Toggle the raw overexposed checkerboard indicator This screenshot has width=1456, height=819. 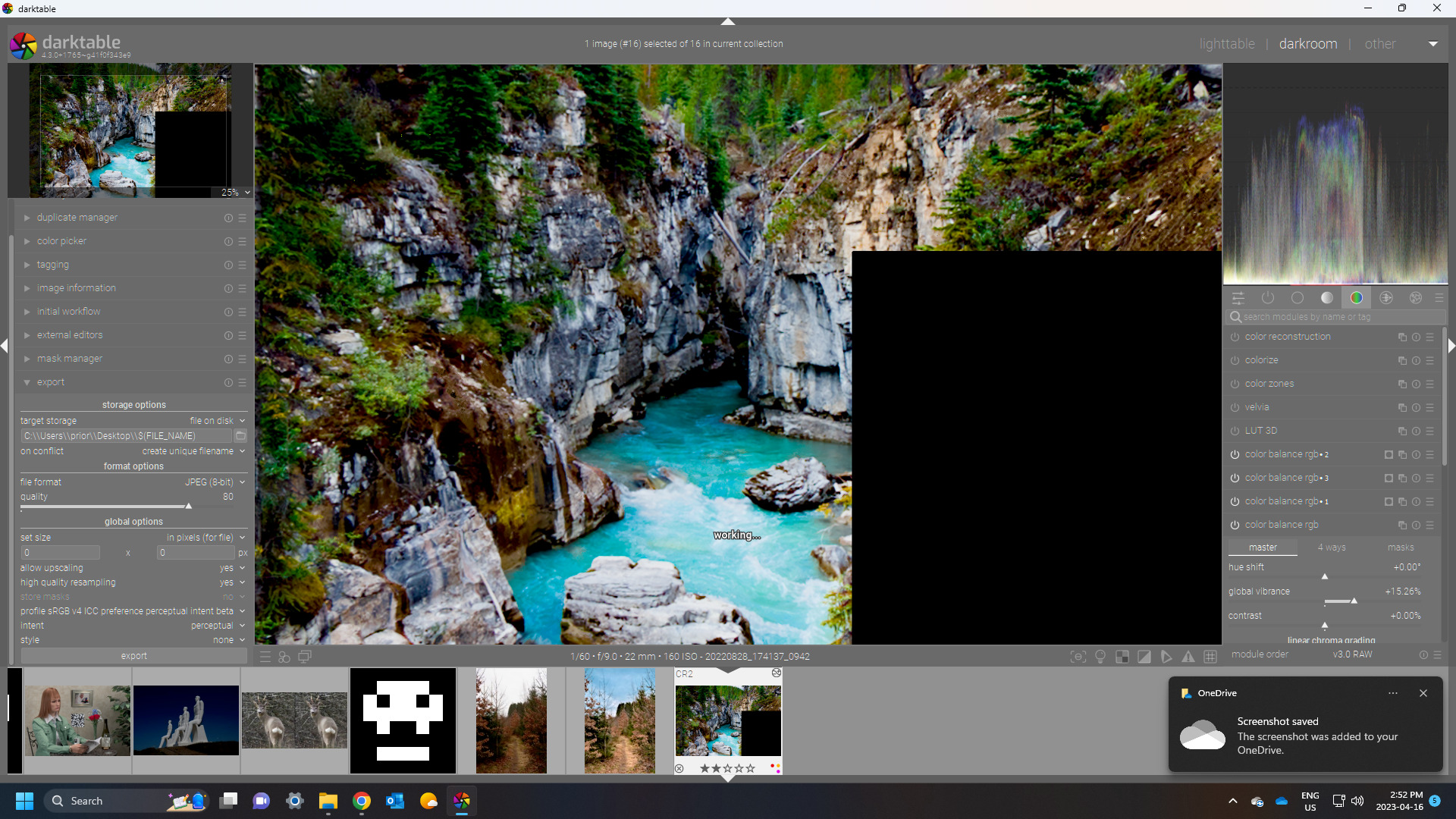[x=1122, y=657]
